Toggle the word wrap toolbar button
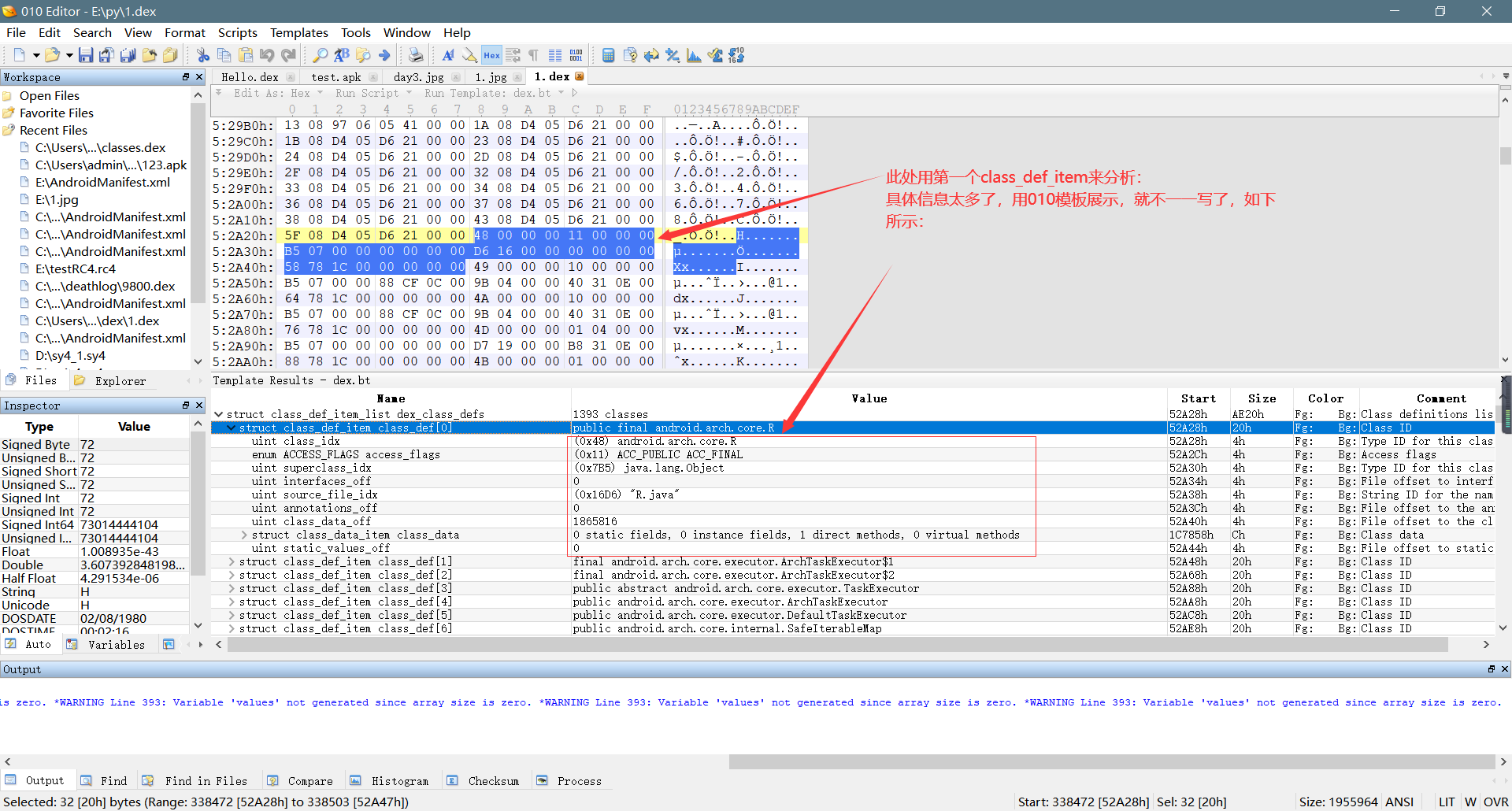This screenshot has width=1512, height=811. pyautogui.click(x=513, y=55)
